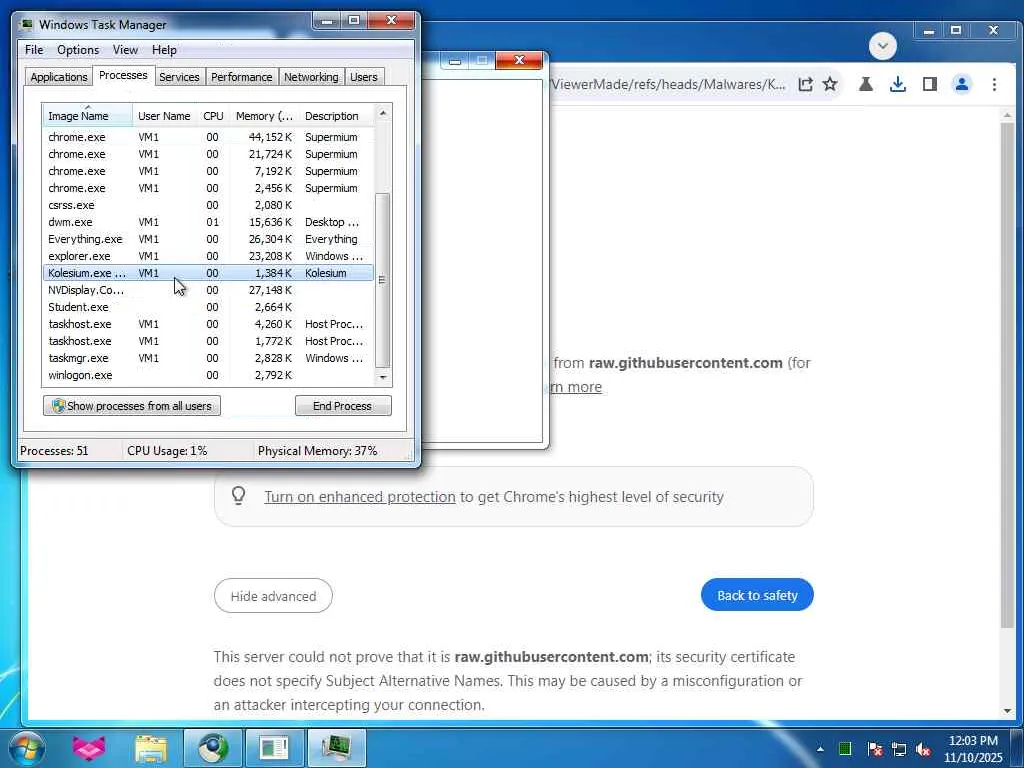
Task: Select the Everything.exe process row
Action: click(208, 239)
